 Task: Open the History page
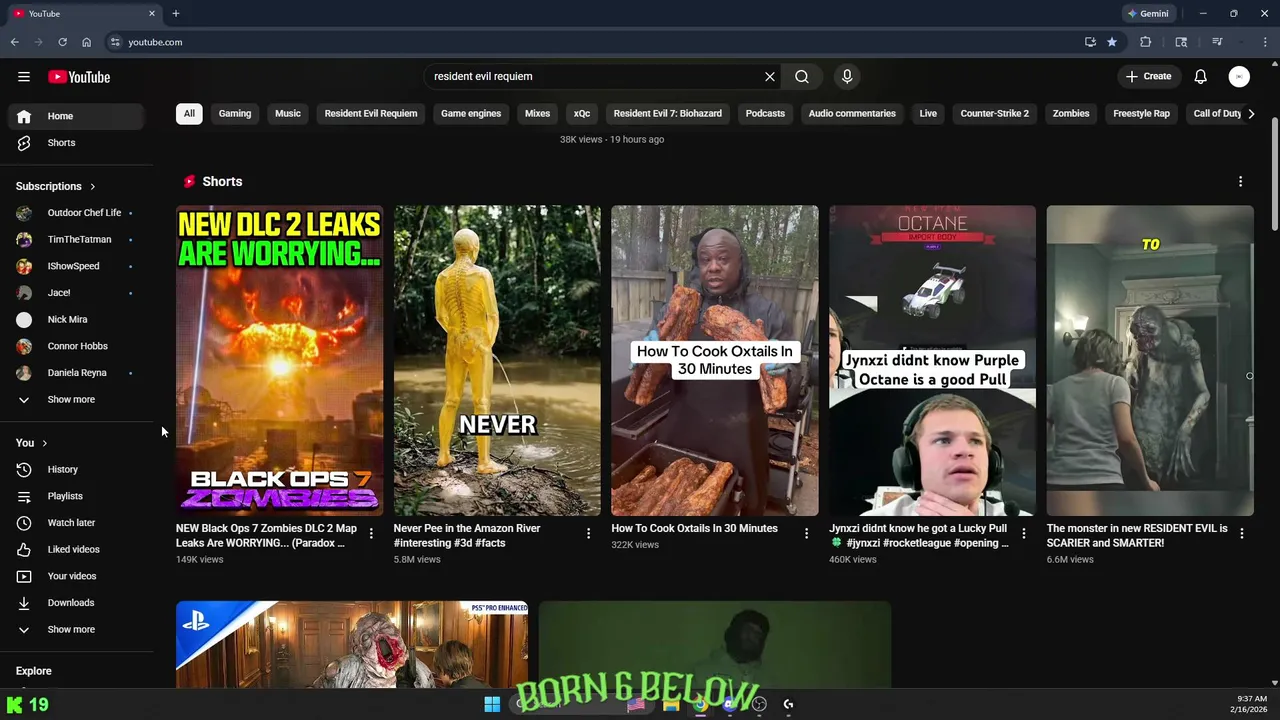click(x=76, y=469)
